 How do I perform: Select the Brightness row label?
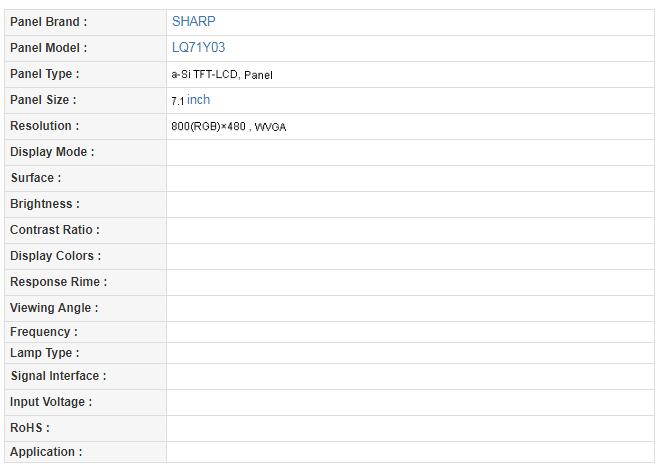pyautogui.click(x=44, y=204)
